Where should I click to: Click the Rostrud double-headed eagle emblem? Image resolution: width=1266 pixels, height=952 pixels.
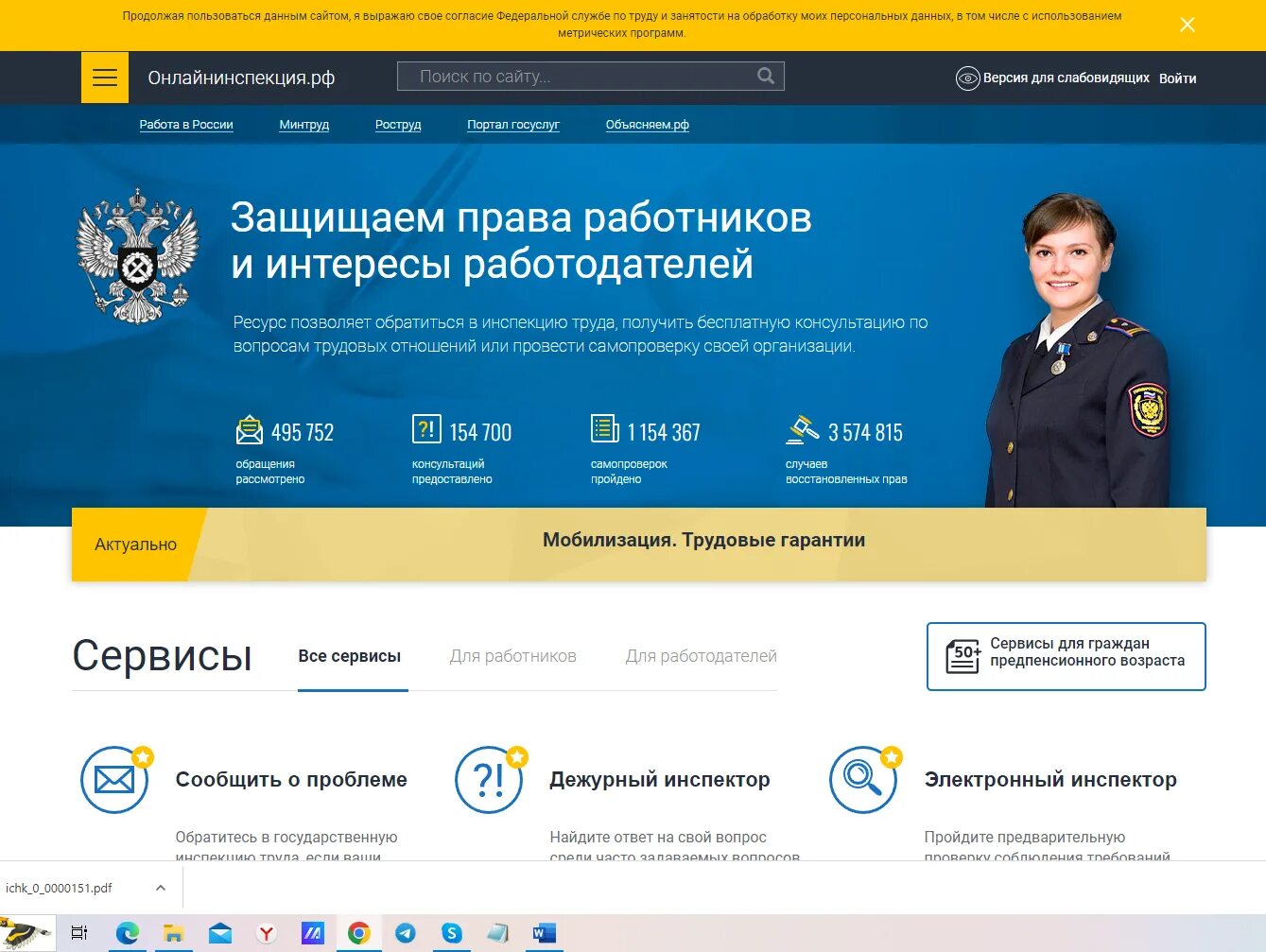click(x=138, y=256)
